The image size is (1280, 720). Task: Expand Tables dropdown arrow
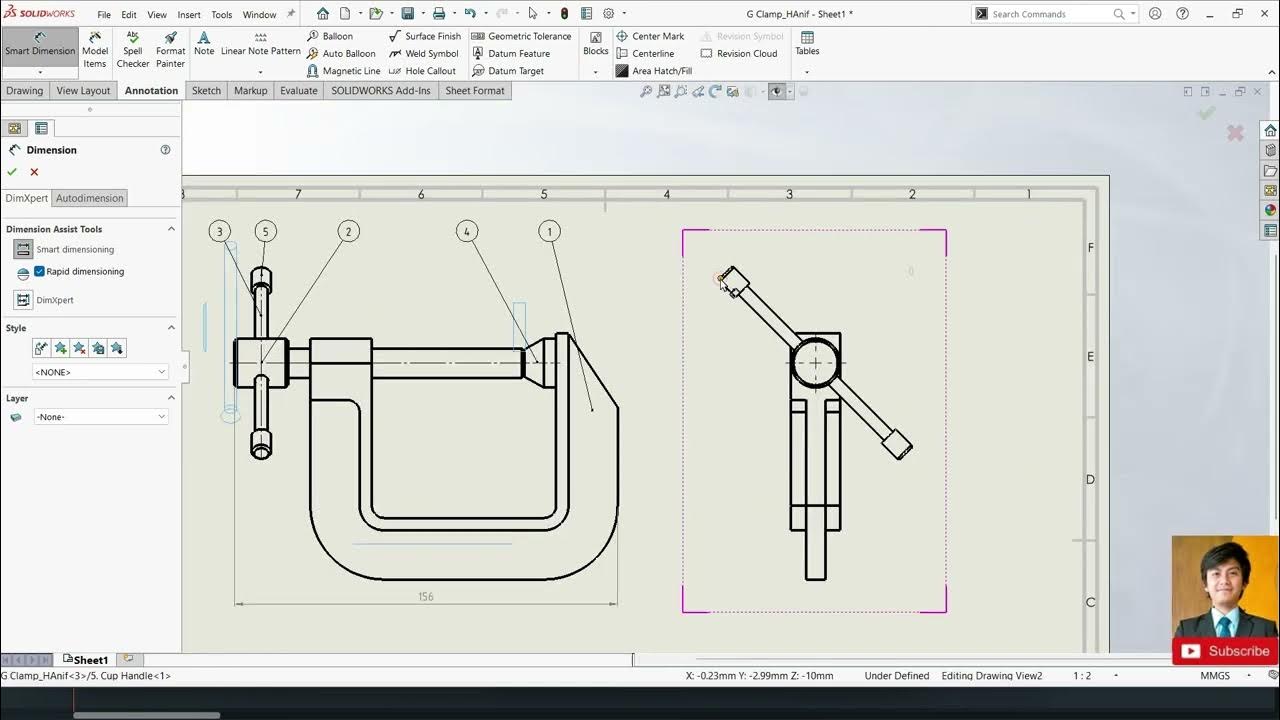pyautogui.click(x=807, y=72)
